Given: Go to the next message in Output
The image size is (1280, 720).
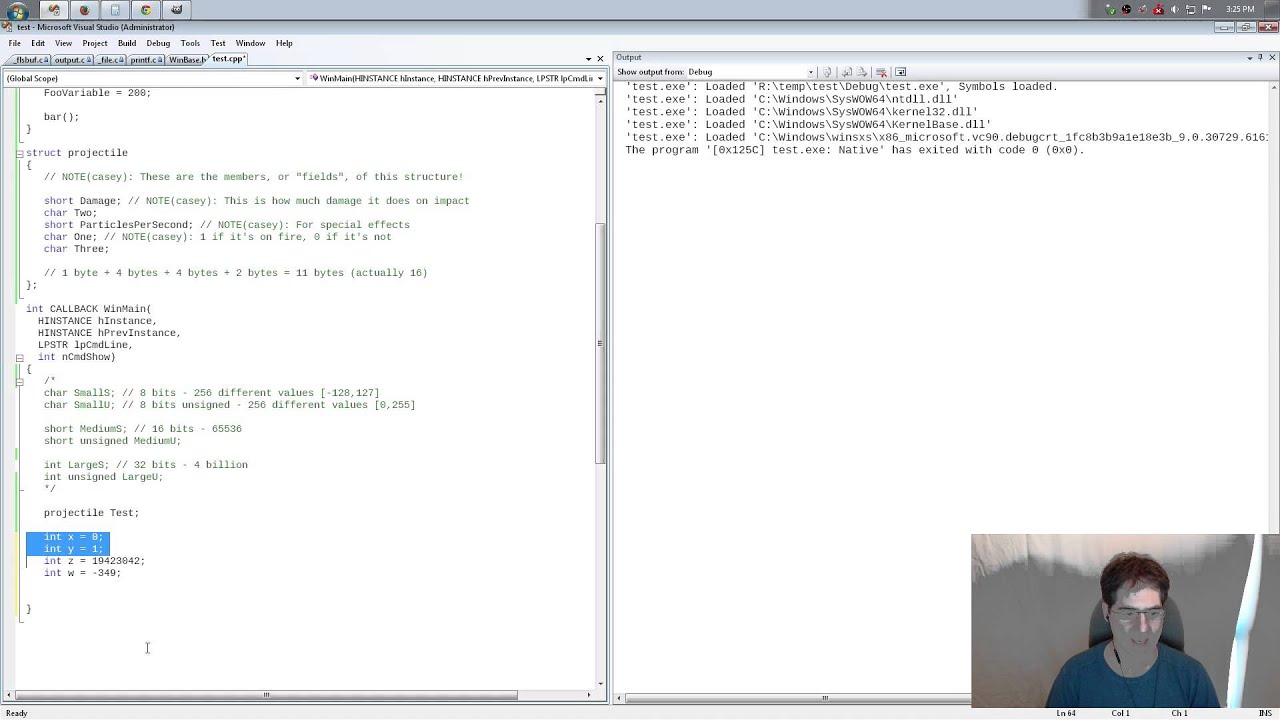Looking at the screenshot, I should [x=862, y=72].
